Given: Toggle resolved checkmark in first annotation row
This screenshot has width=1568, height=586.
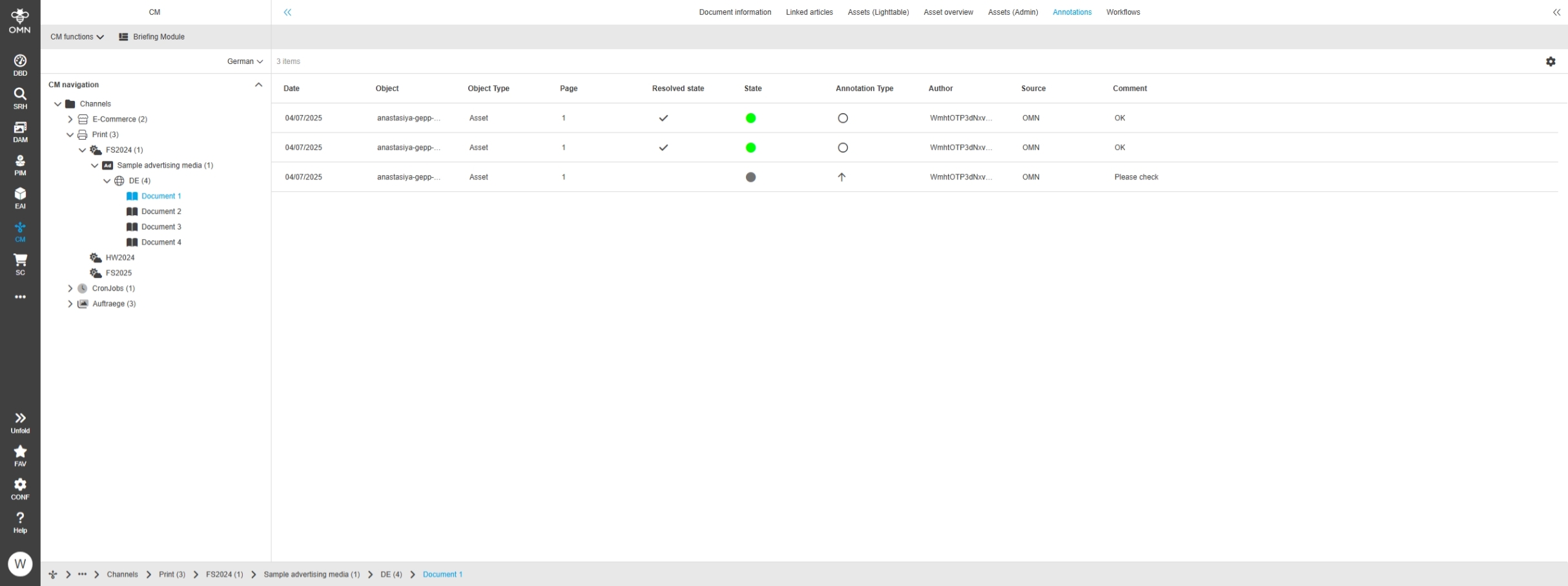Looking at the screenshot, I should (663, 118).
